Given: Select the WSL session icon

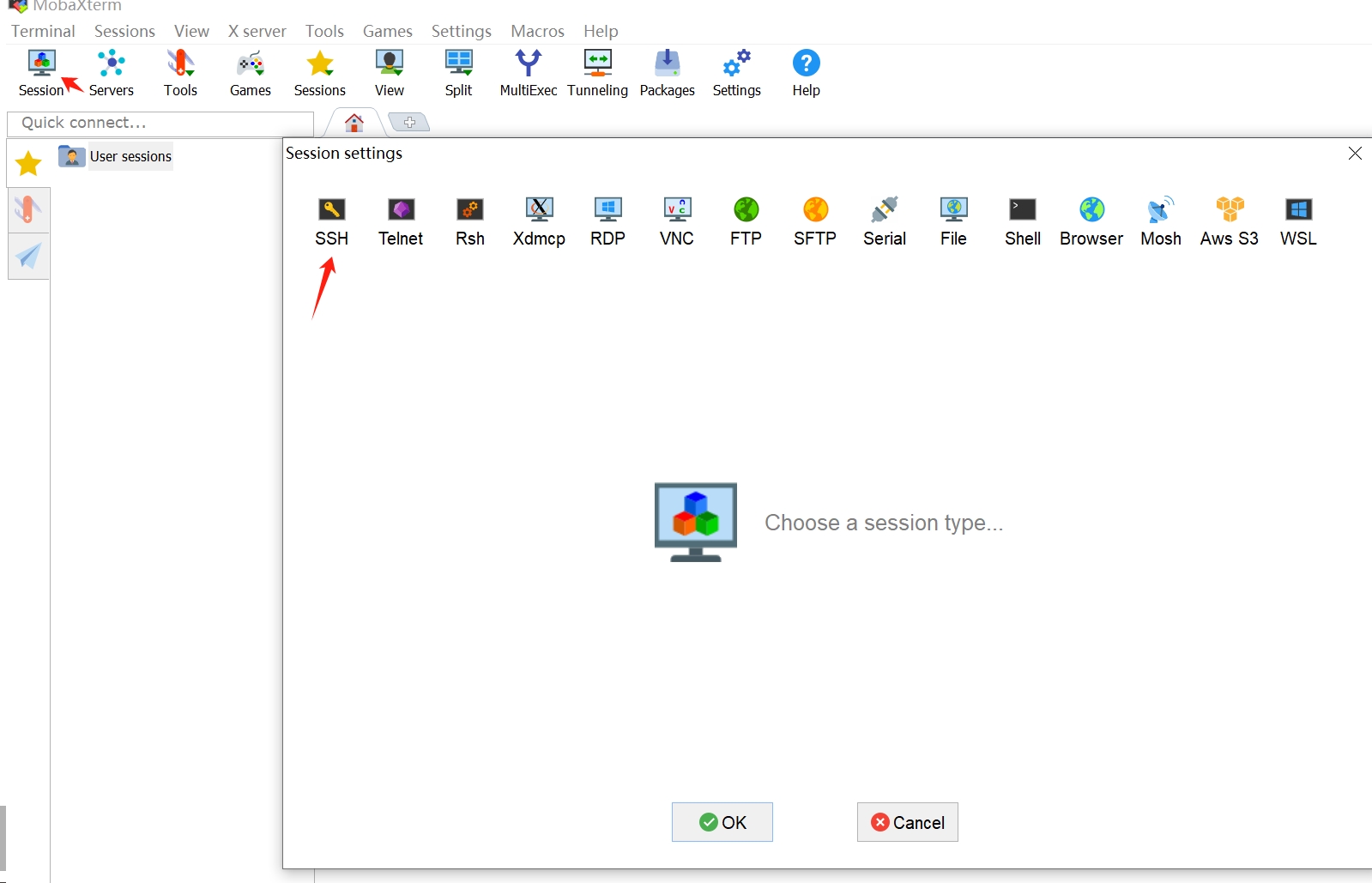Looking at the screenshot, I should pyautogui.click(x=1298, y=221).
